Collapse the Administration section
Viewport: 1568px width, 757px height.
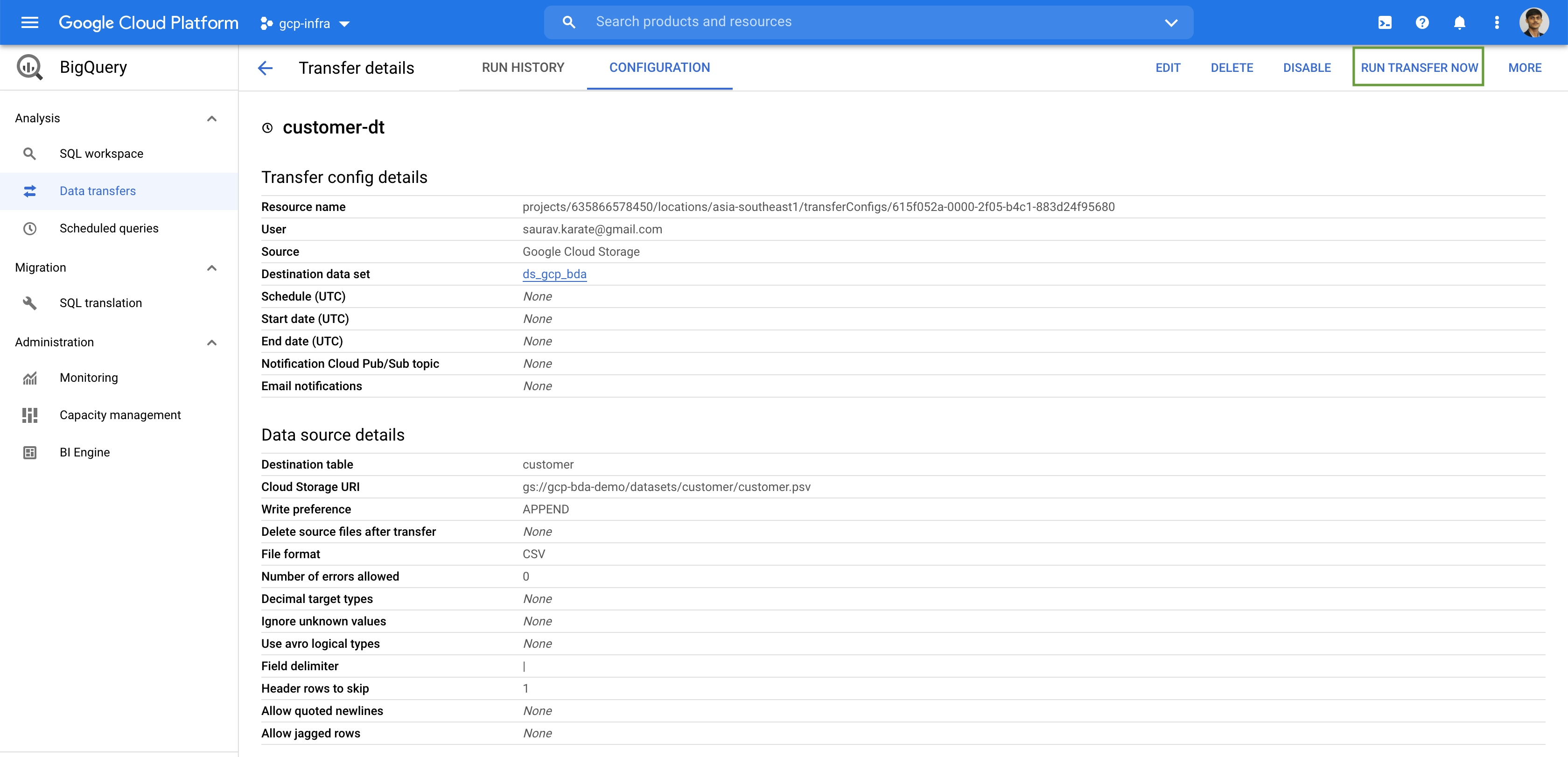click(x=211, y=342)
